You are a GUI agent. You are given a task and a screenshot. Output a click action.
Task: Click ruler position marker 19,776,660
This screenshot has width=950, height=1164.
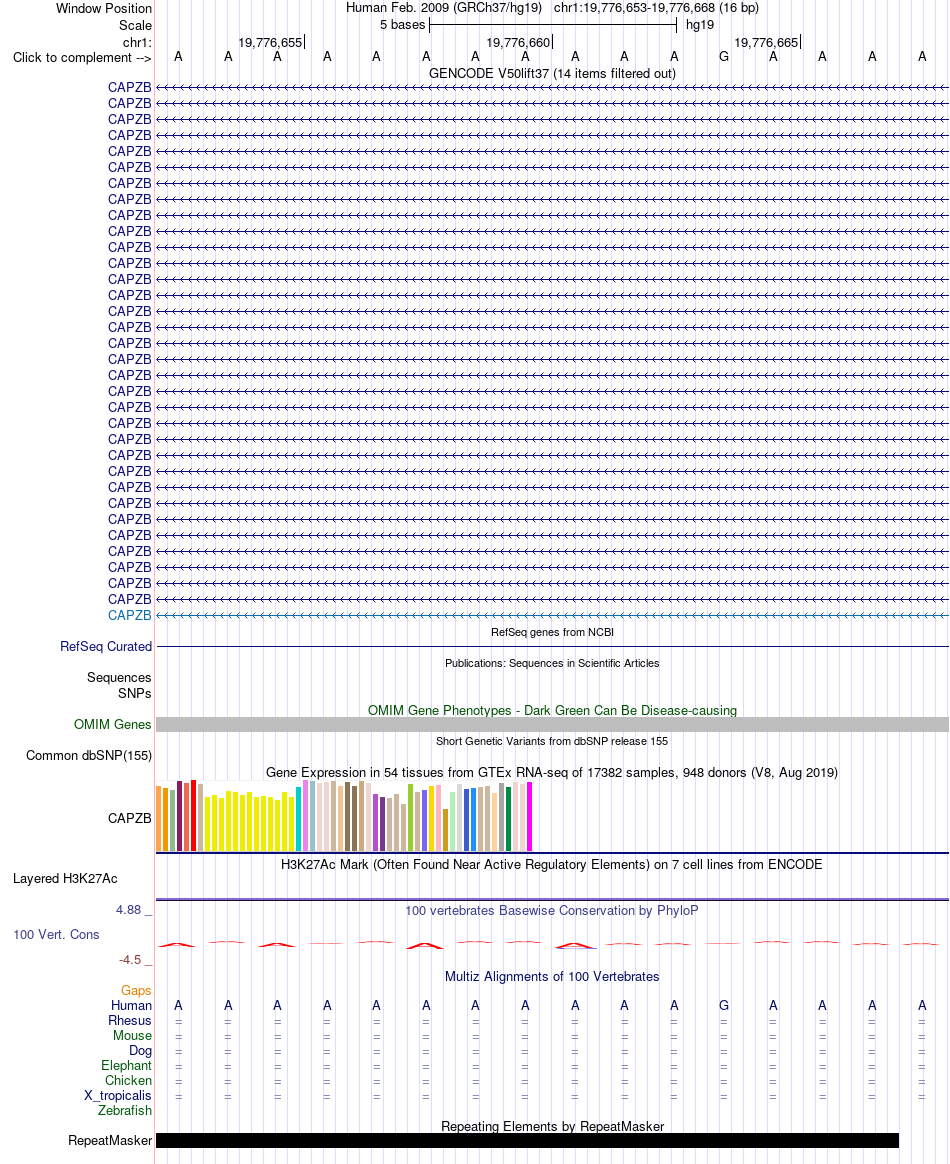tap(519, 42)
